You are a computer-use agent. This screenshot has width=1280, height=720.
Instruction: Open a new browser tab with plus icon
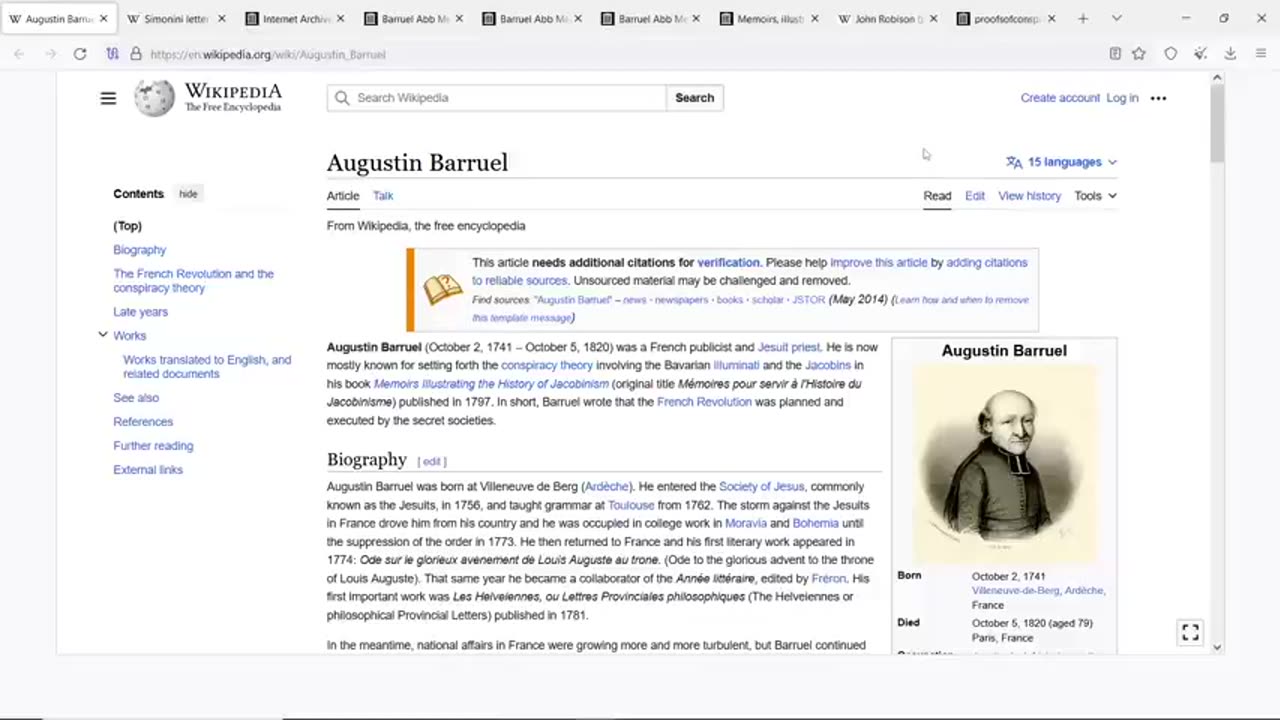coord(1083,18)
